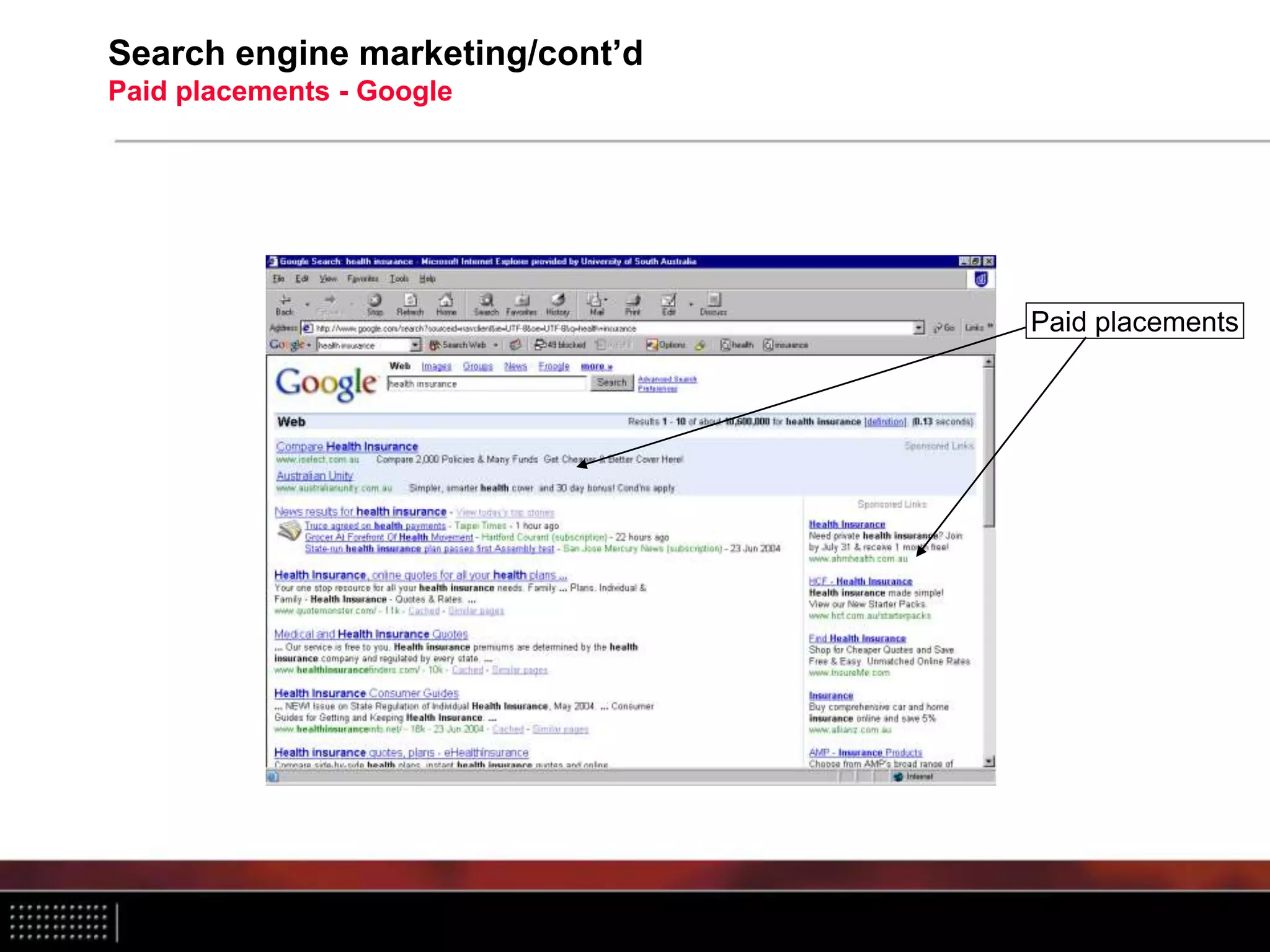This screenshot has height=952, width=1270.
Task: Click the 49 blocked popup blocker button
Action: pos(560,345)
